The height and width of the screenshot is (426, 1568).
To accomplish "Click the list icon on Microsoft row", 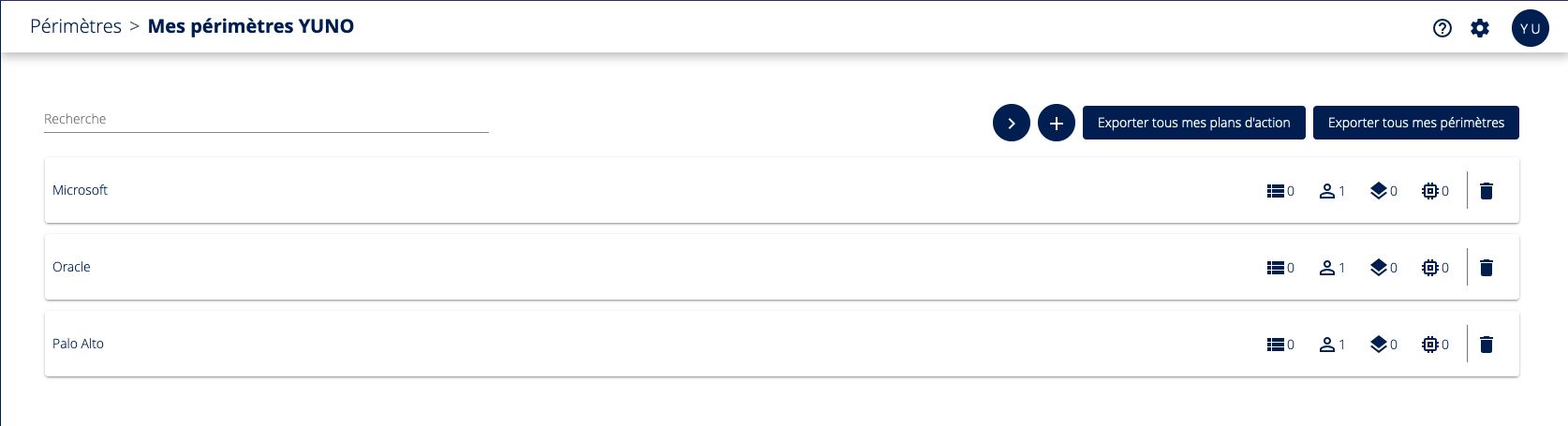I will pos(1276,191).
